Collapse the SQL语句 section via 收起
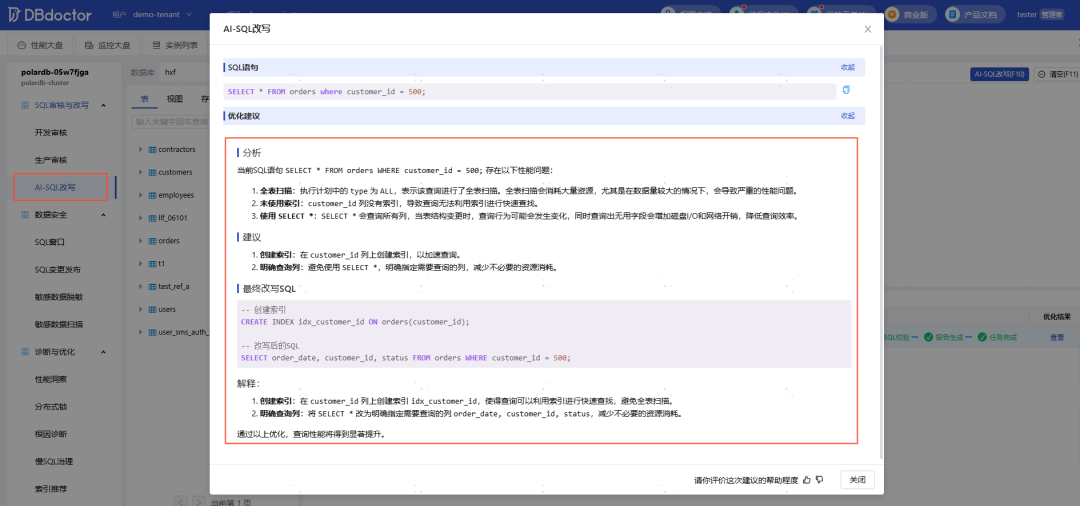This screenshot has height=506, width=1080. click(x=847, y=67)
